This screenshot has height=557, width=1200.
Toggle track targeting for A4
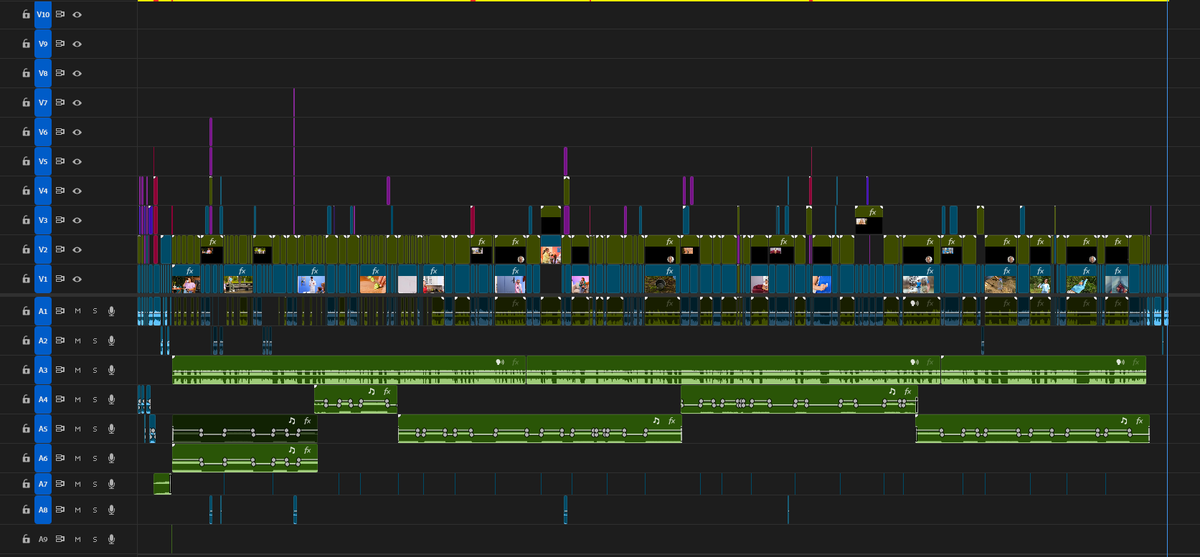click(43, 400)
